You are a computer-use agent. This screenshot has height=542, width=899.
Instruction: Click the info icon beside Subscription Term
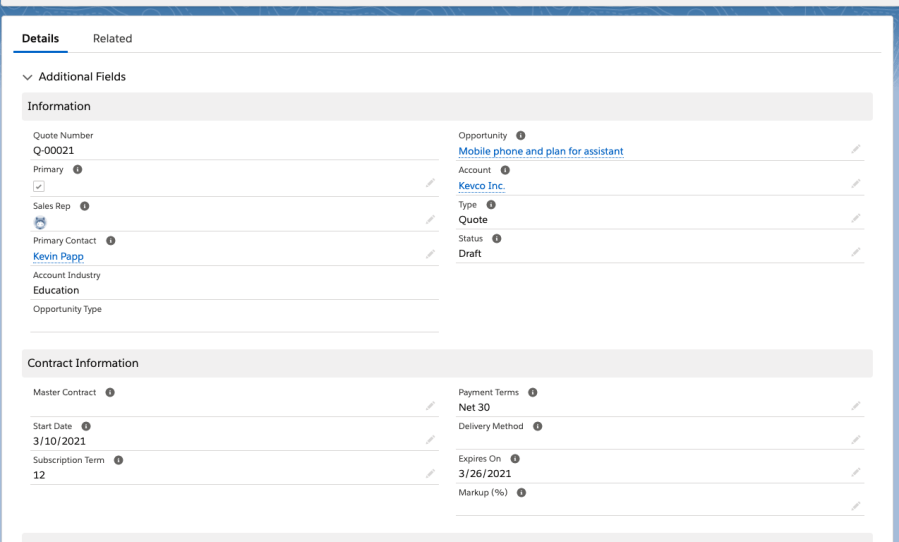tap(118, 460)
